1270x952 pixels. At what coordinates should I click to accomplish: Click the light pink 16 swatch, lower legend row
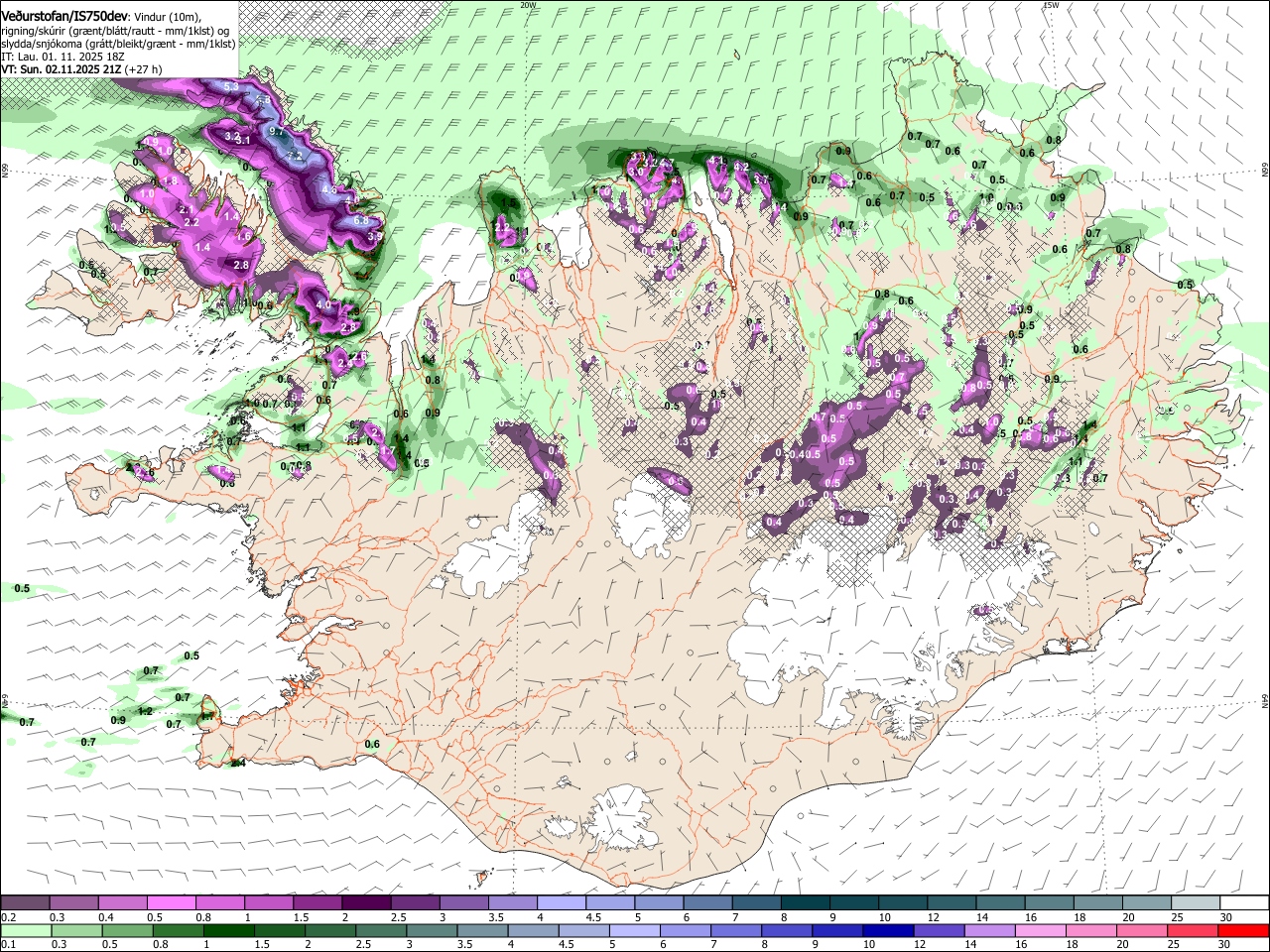tap(1040, 930)
